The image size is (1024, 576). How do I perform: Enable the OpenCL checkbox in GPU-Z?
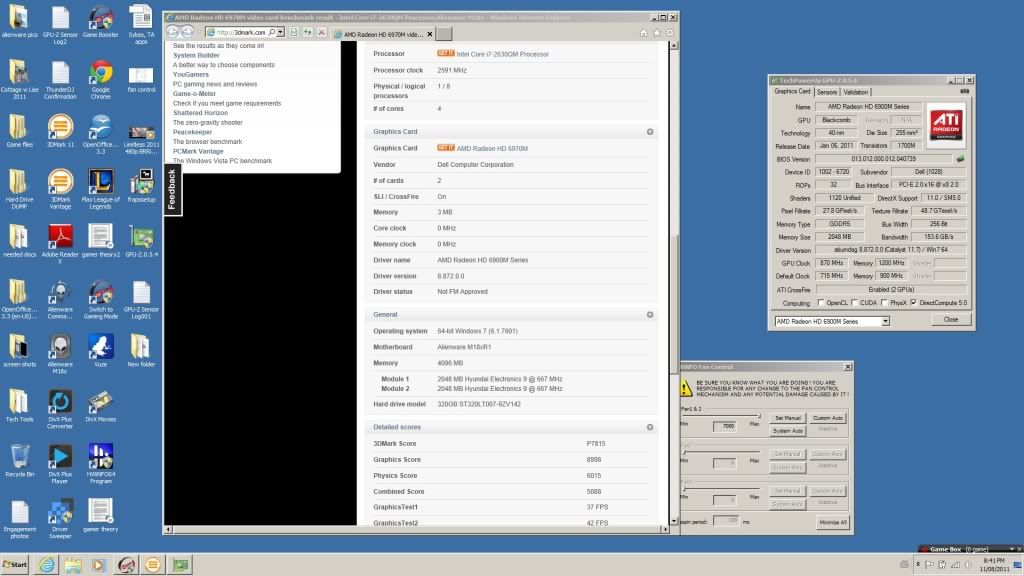pyautogui.click(x=821, y=302)
